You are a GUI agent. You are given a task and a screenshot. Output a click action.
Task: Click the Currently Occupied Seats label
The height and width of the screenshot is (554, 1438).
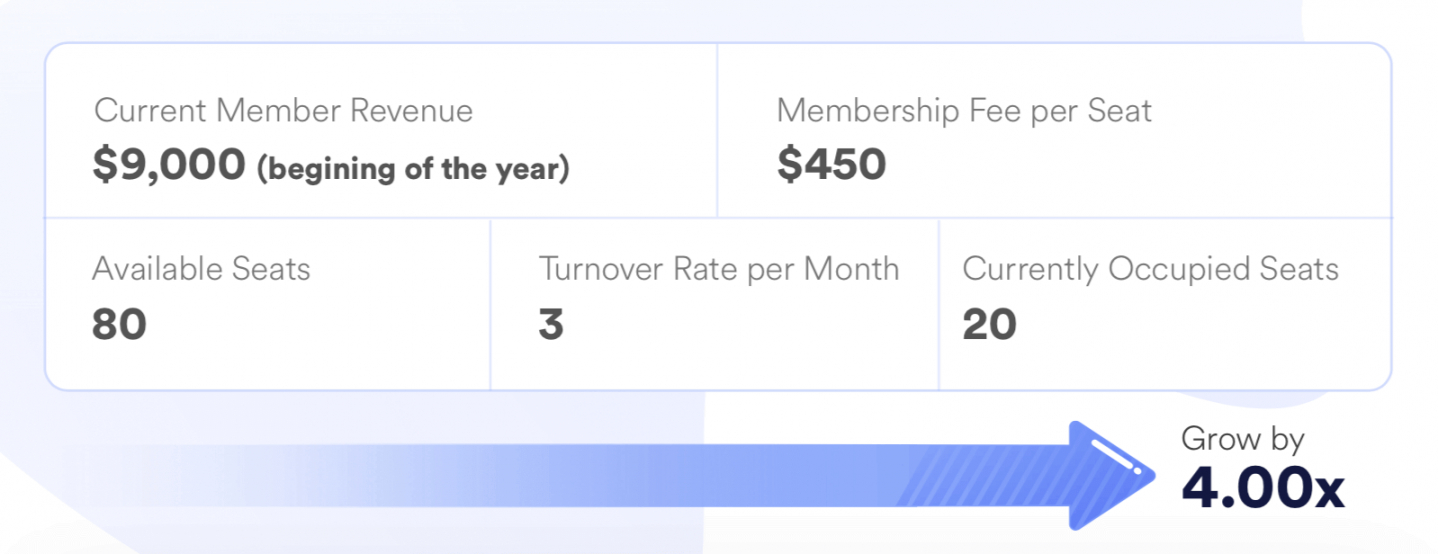1150,269
